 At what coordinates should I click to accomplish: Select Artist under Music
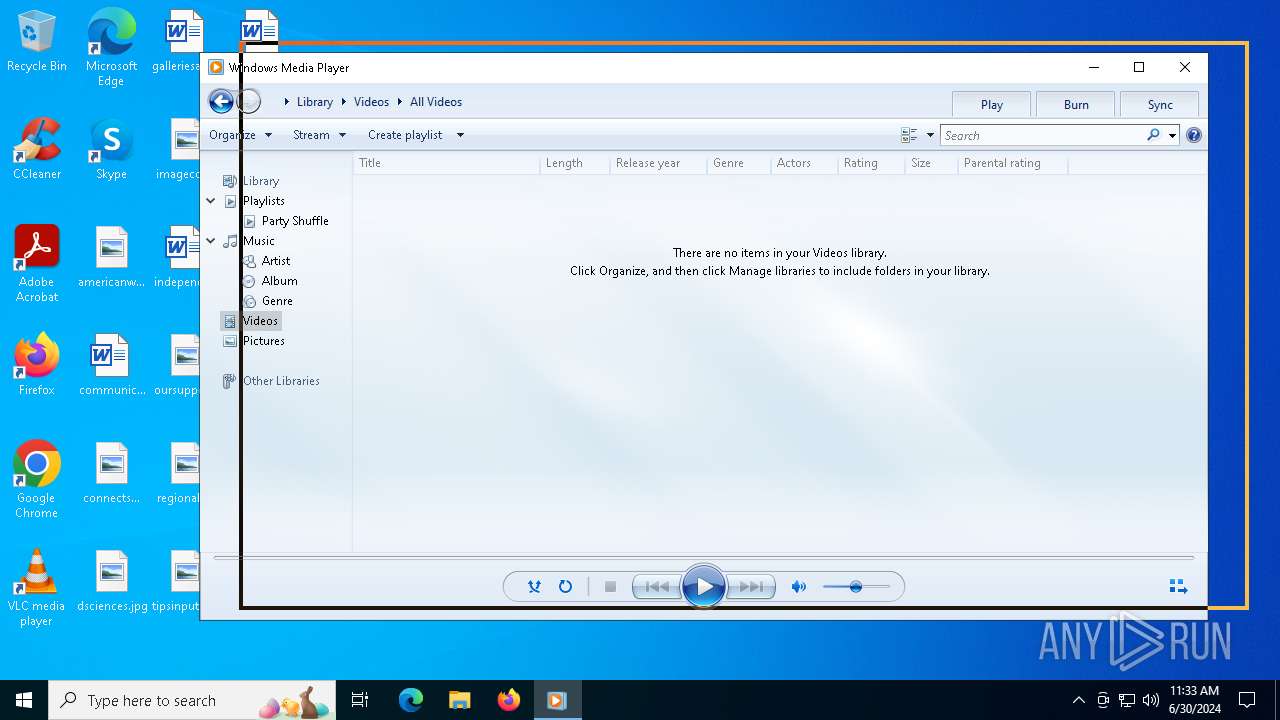coord(275,261)
